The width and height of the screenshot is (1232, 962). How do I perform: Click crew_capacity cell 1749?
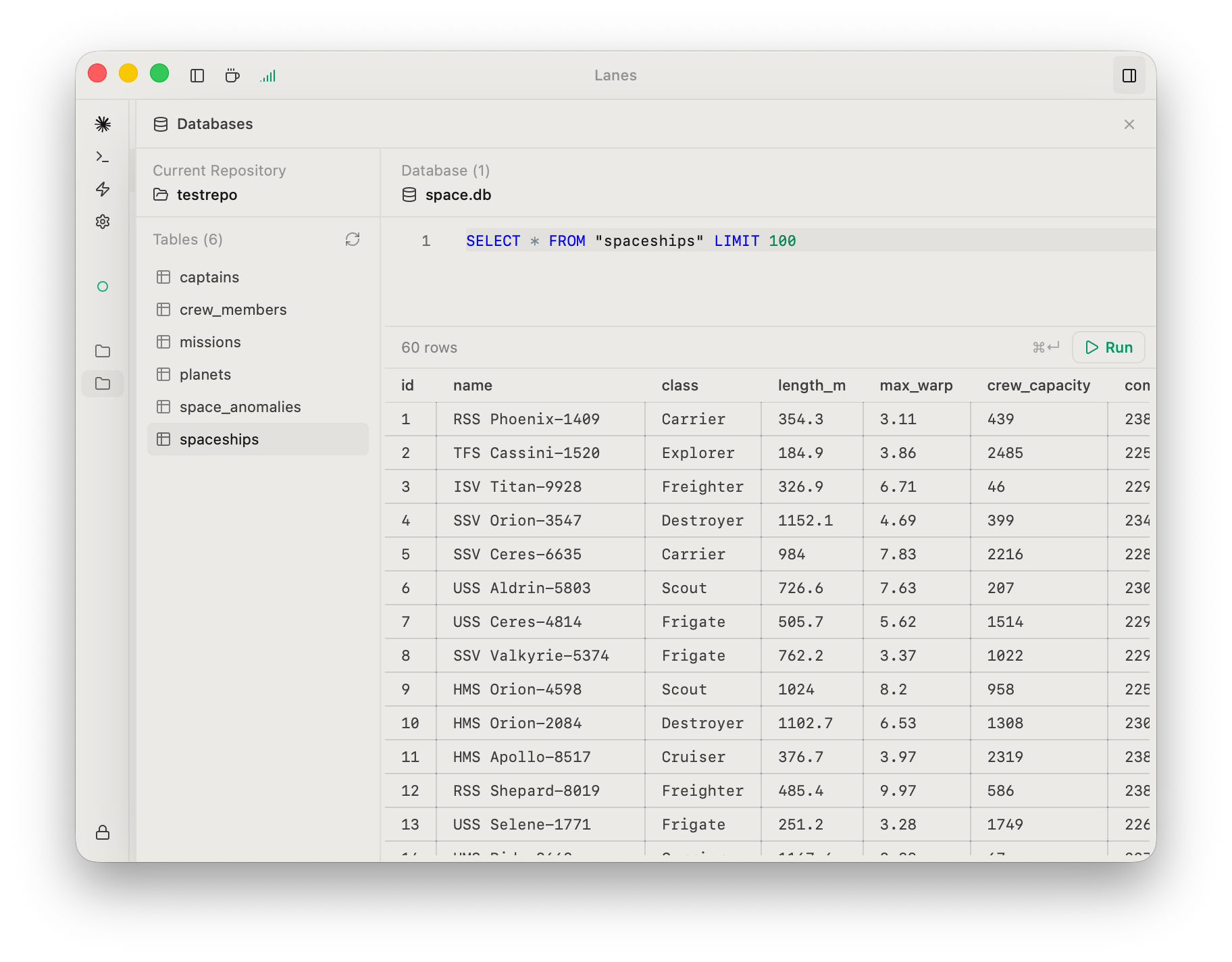coord(1039,824)
